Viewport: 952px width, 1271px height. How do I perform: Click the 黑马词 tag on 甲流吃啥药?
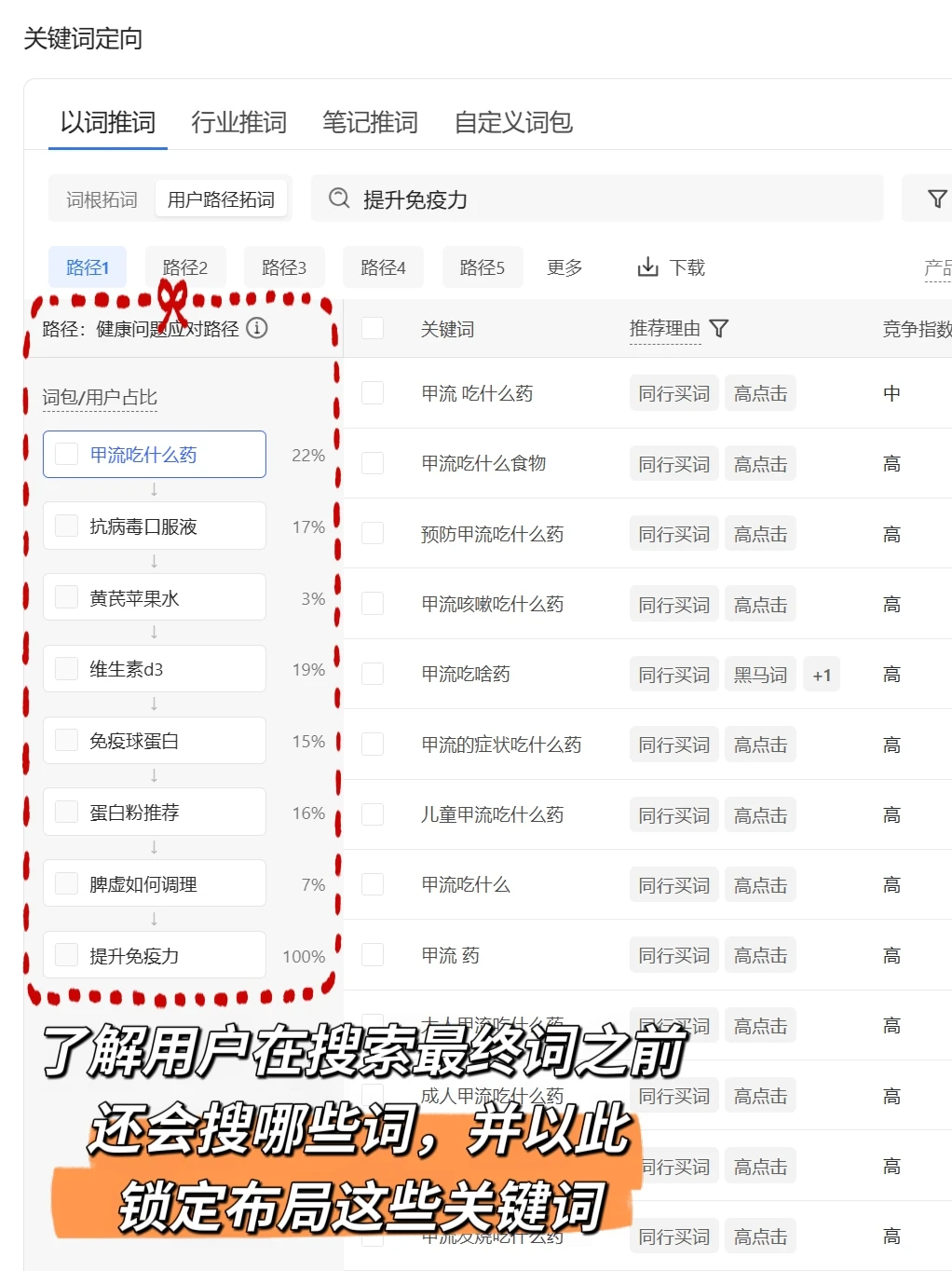(x=760, y=674)
